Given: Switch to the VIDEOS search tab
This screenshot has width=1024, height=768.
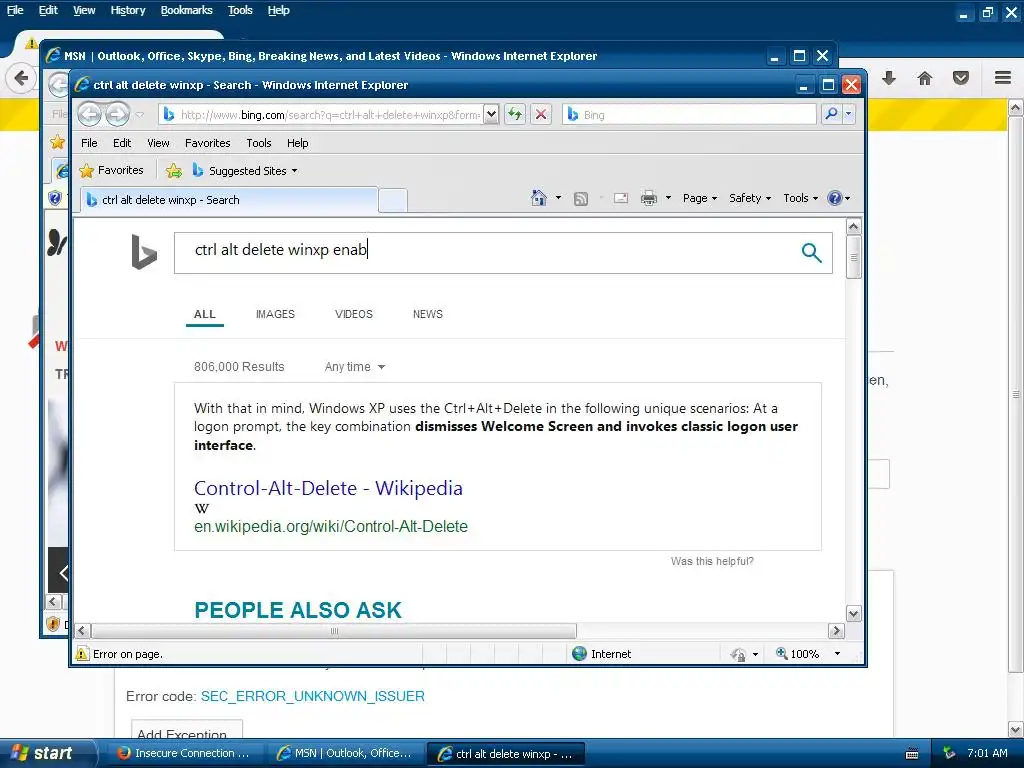Looking at the screenshot, I should (353, 314).
